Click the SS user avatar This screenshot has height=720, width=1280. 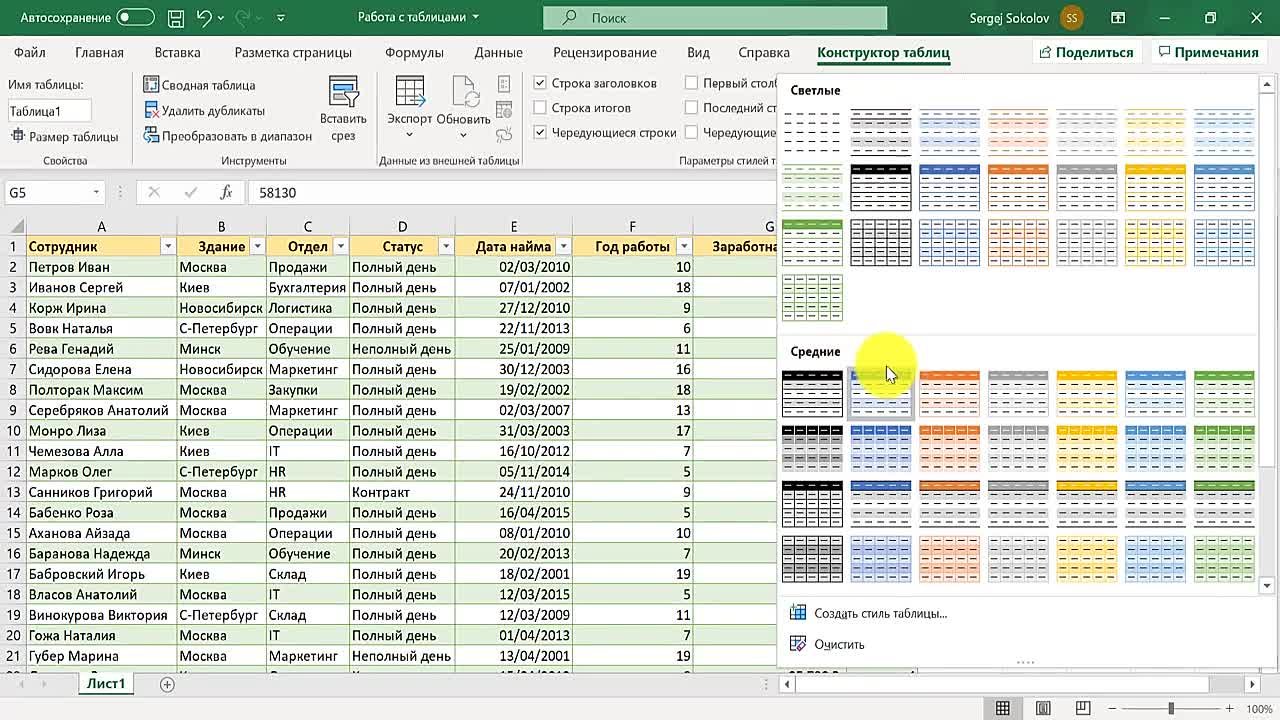[1072, 18]
